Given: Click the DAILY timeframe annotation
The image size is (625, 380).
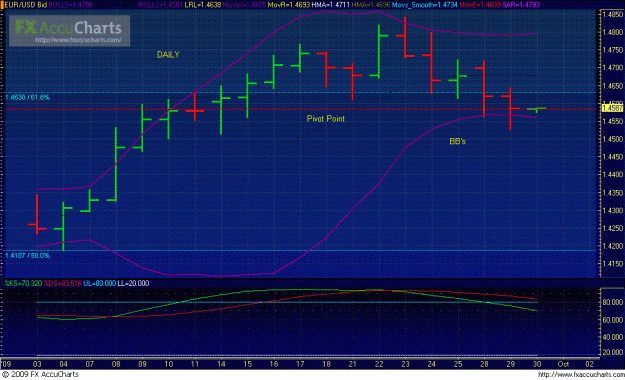Looking at the screenshot, I should pyautogui.click(x=168, y=55).
